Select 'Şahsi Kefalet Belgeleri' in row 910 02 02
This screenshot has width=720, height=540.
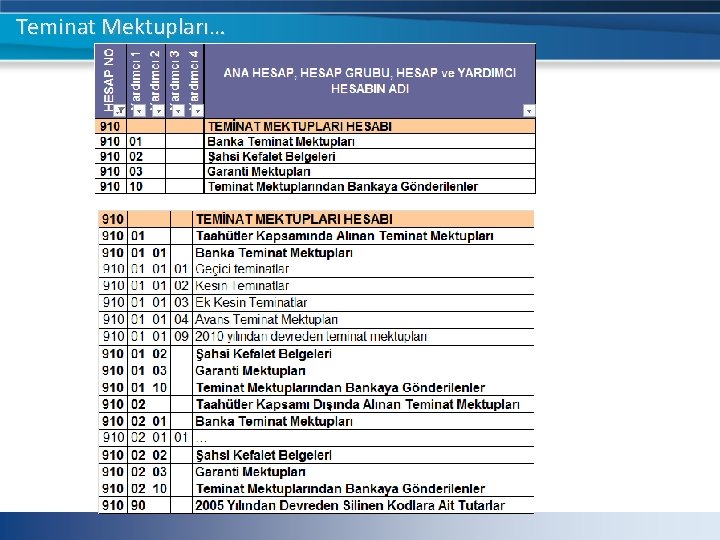coord(264,456)
